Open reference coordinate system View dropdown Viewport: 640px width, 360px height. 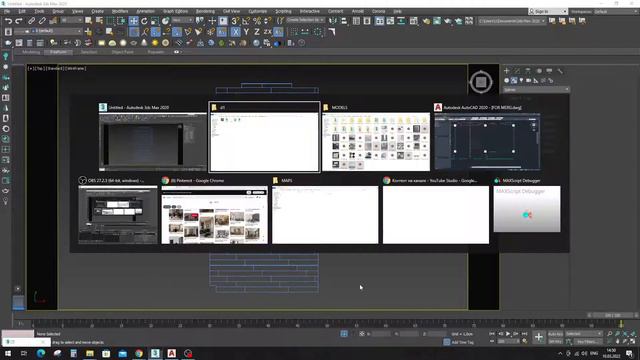[x=182, y=20]
